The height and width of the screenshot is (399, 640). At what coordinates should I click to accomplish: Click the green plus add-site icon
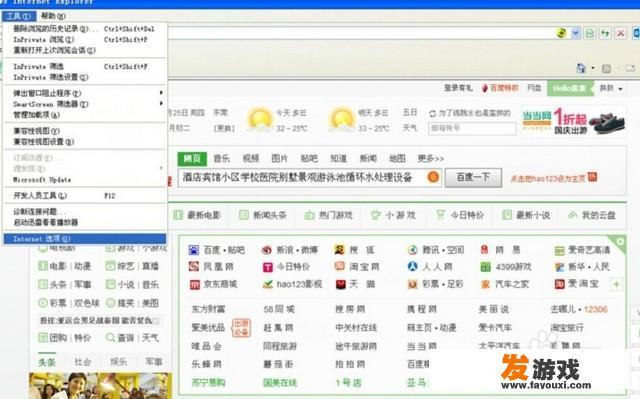tap(616, 284)
